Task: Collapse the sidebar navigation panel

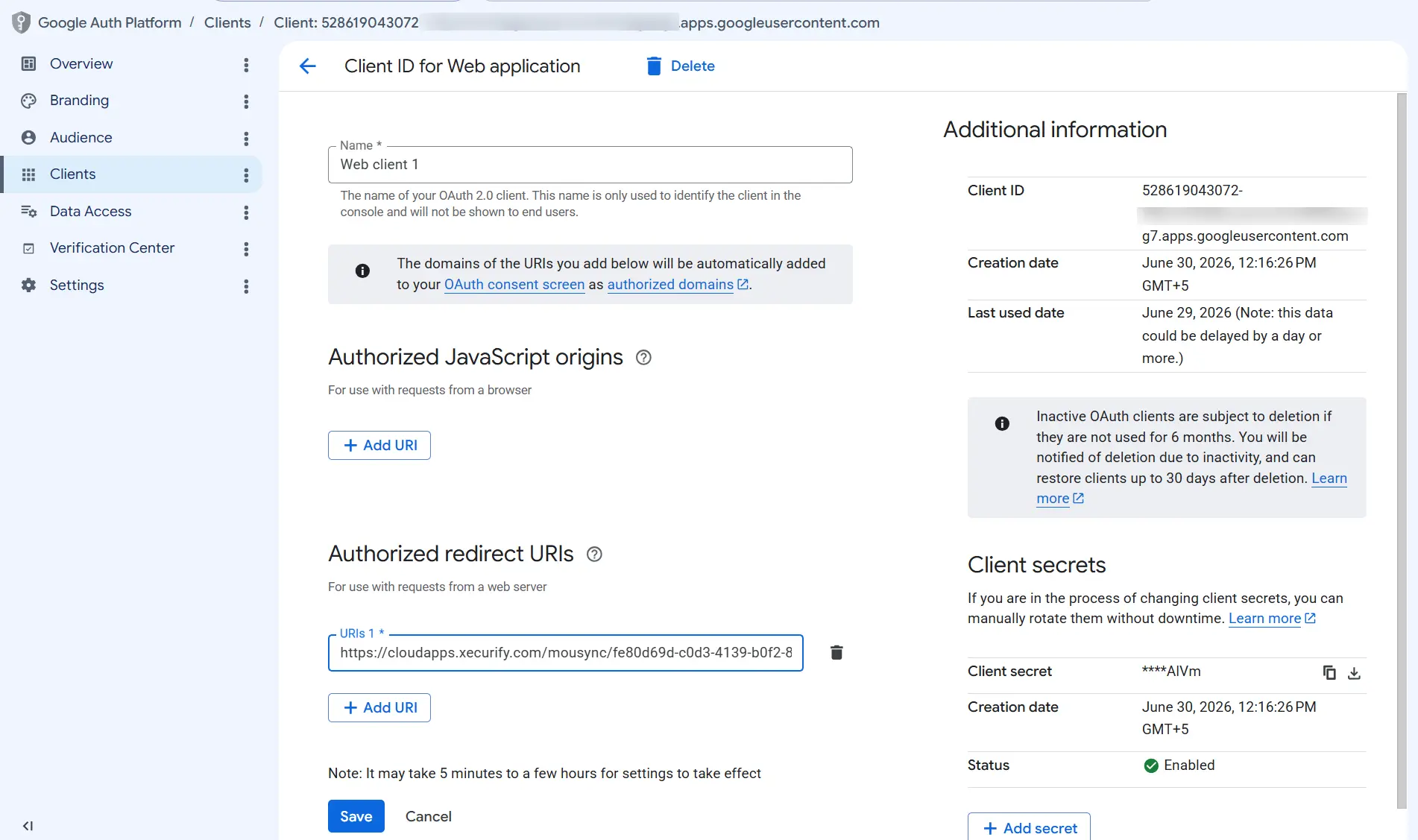Action: pos(28,826)
